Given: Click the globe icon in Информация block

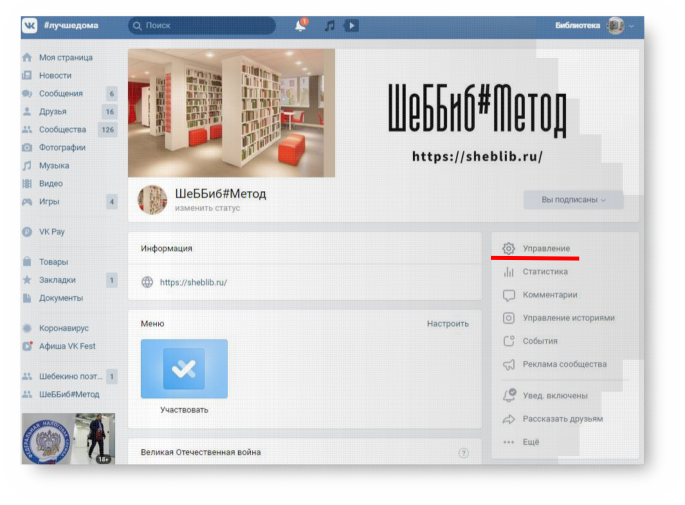Looking at the screenshot, I should 147,282.
